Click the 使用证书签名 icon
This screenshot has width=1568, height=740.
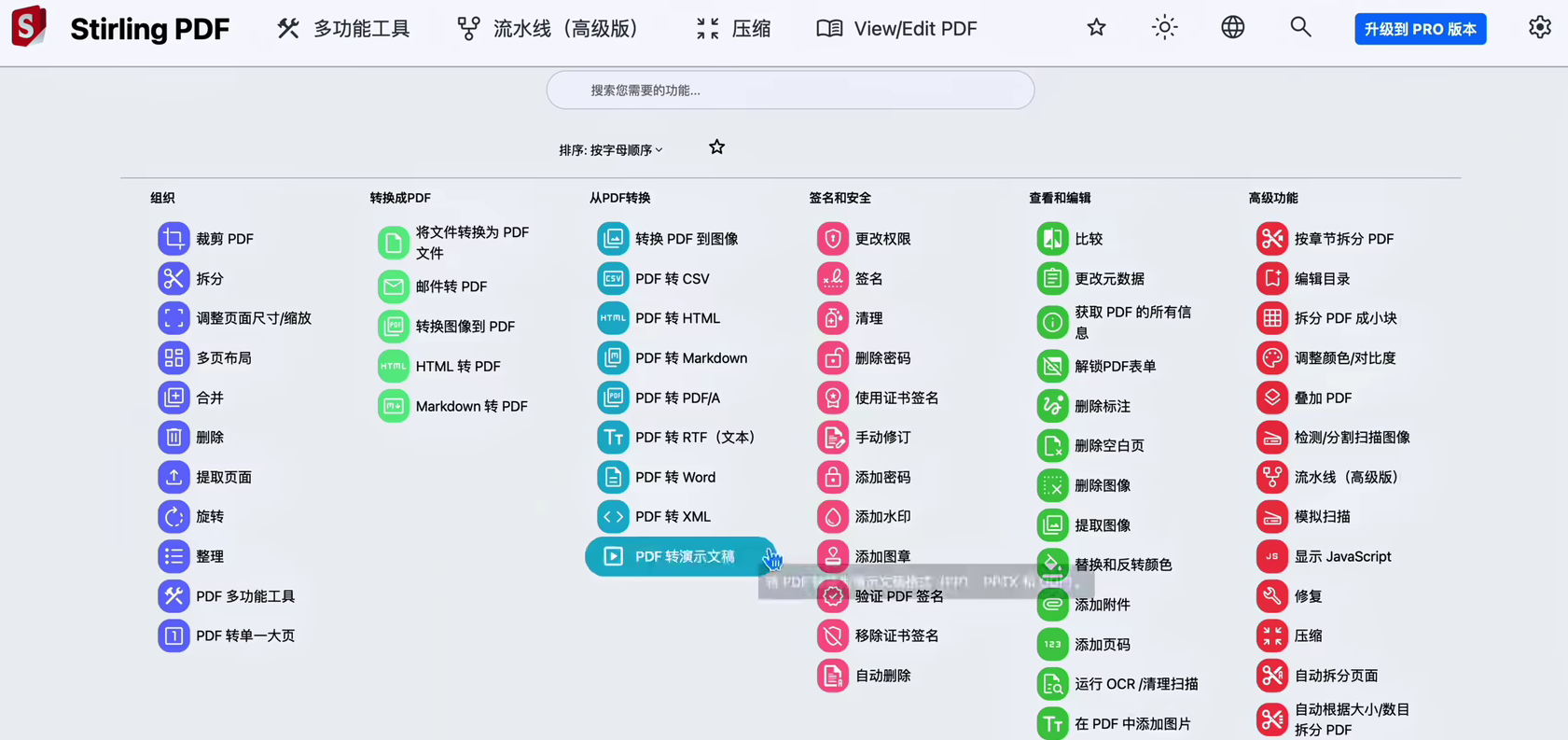(833, 398)
